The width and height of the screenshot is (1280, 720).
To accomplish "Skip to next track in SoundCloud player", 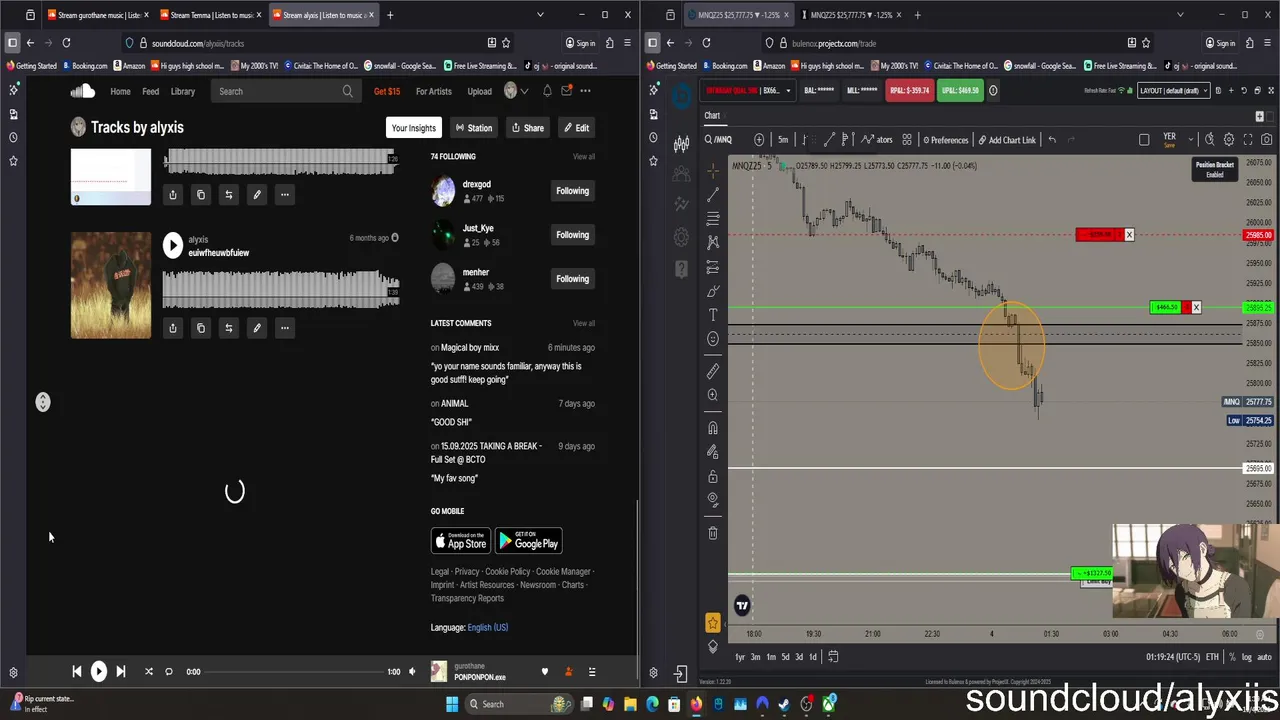I will tap(121, 672).
